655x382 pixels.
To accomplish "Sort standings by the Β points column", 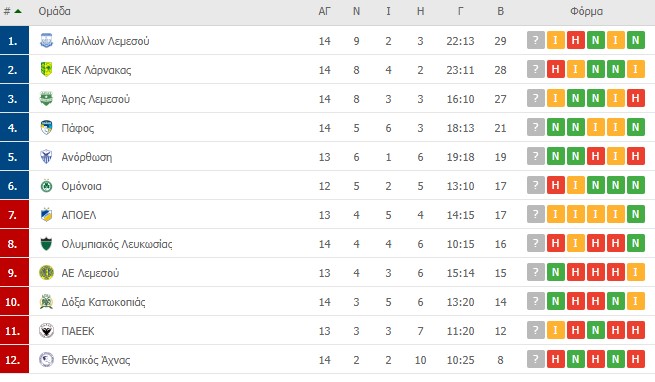I will (x=500, y=11).
